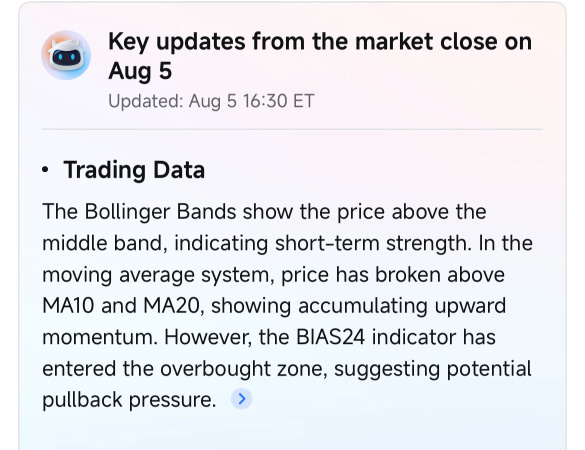
Task: Click the "BIAS24" indicator text
Action: point(331,337)
